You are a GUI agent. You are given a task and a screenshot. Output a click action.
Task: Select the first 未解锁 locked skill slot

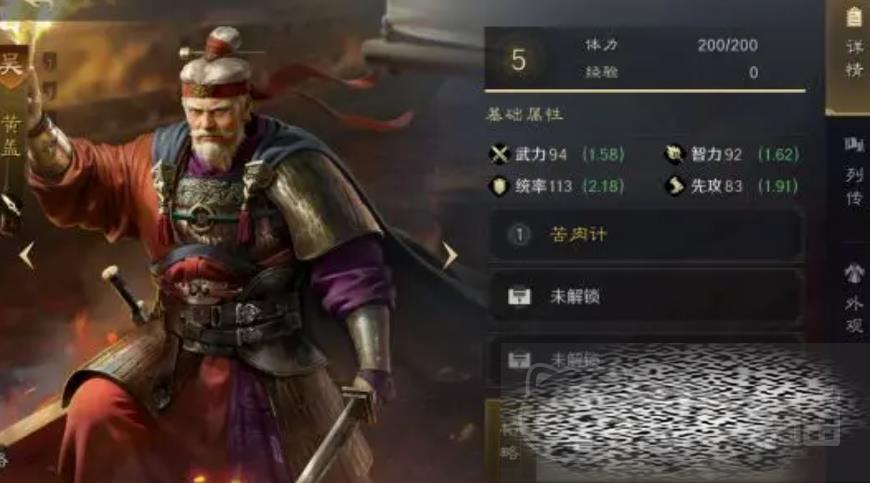click(646, 297)
